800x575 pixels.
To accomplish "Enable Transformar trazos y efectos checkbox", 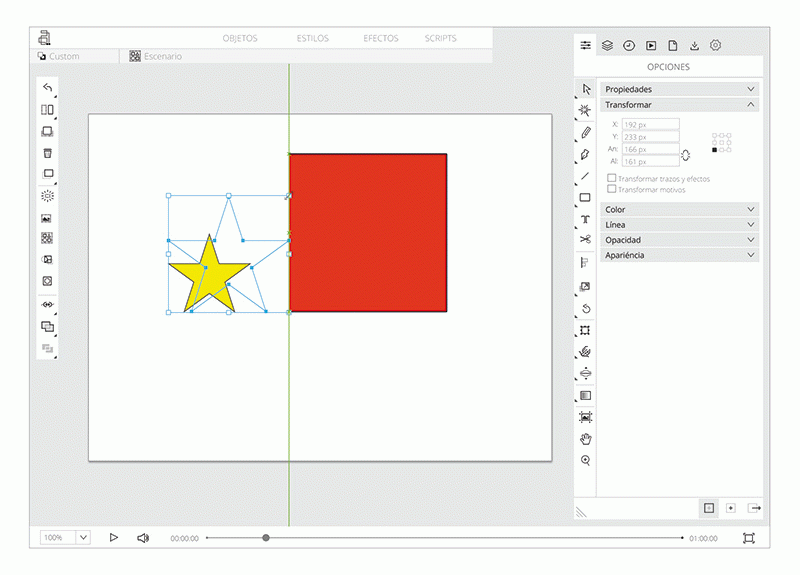I will coord(612,179).
